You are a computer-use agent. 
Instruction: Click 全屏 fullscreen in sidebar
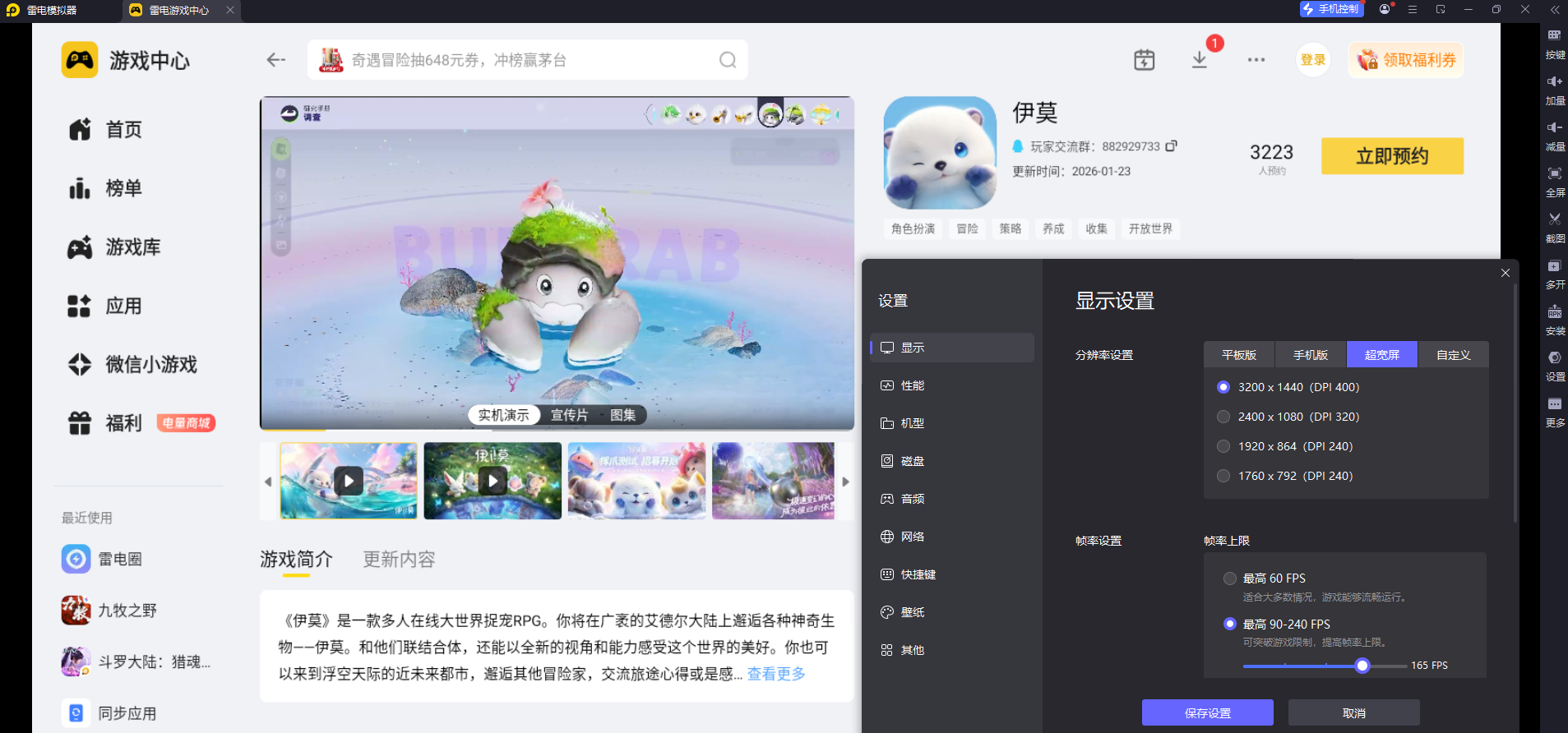click(x=1555, y=182)
